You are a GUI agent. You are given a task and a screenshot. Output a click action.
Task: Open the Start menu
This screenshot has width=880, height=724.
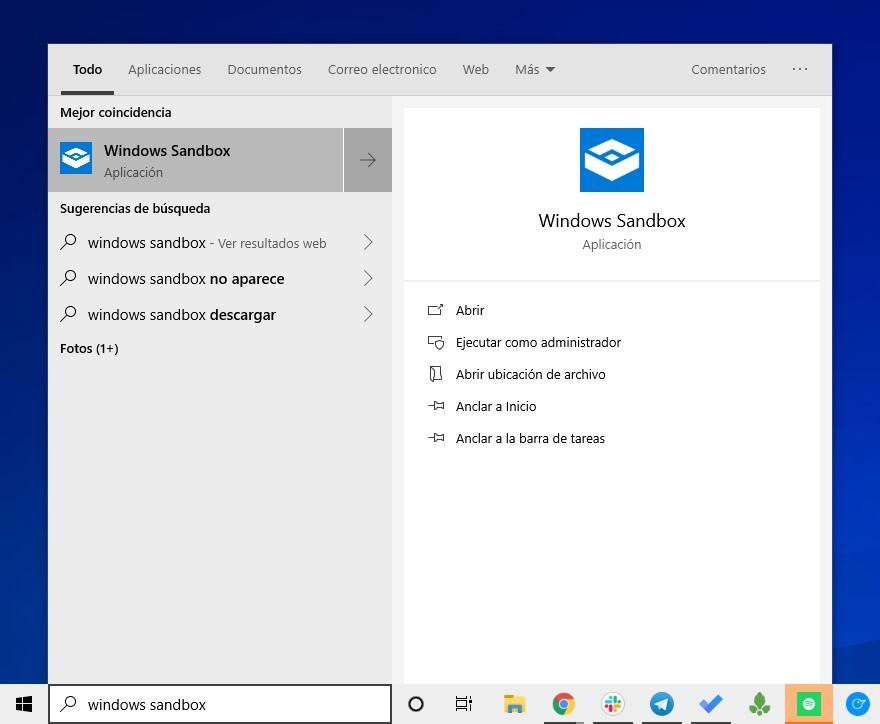point(23,704)
